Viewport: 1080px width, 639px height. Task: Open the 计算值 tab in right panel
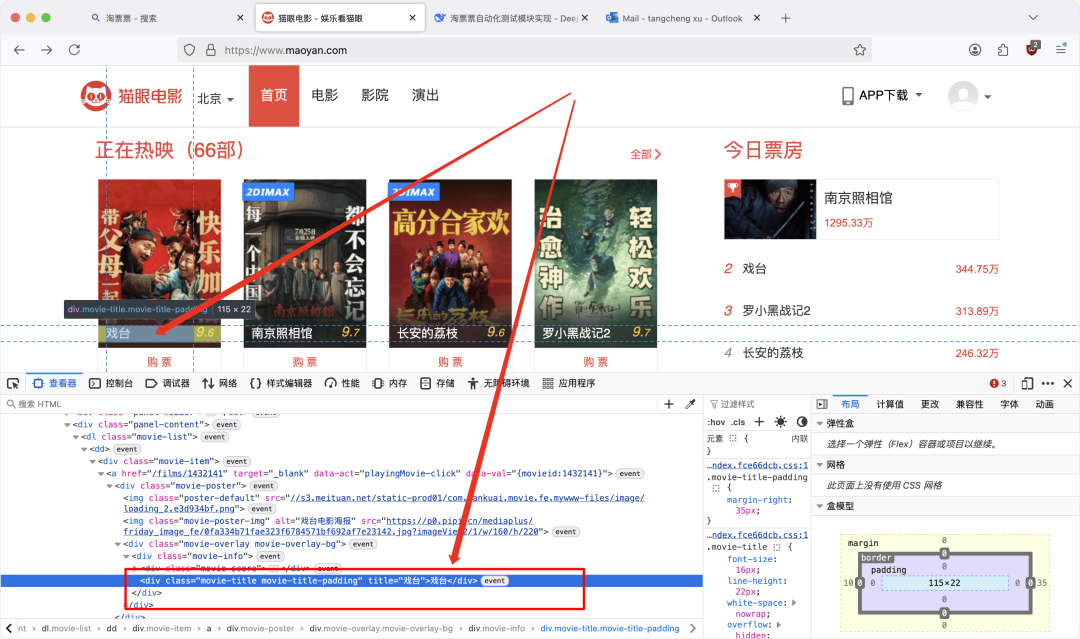pyautogui.click(x=889, y=403)
